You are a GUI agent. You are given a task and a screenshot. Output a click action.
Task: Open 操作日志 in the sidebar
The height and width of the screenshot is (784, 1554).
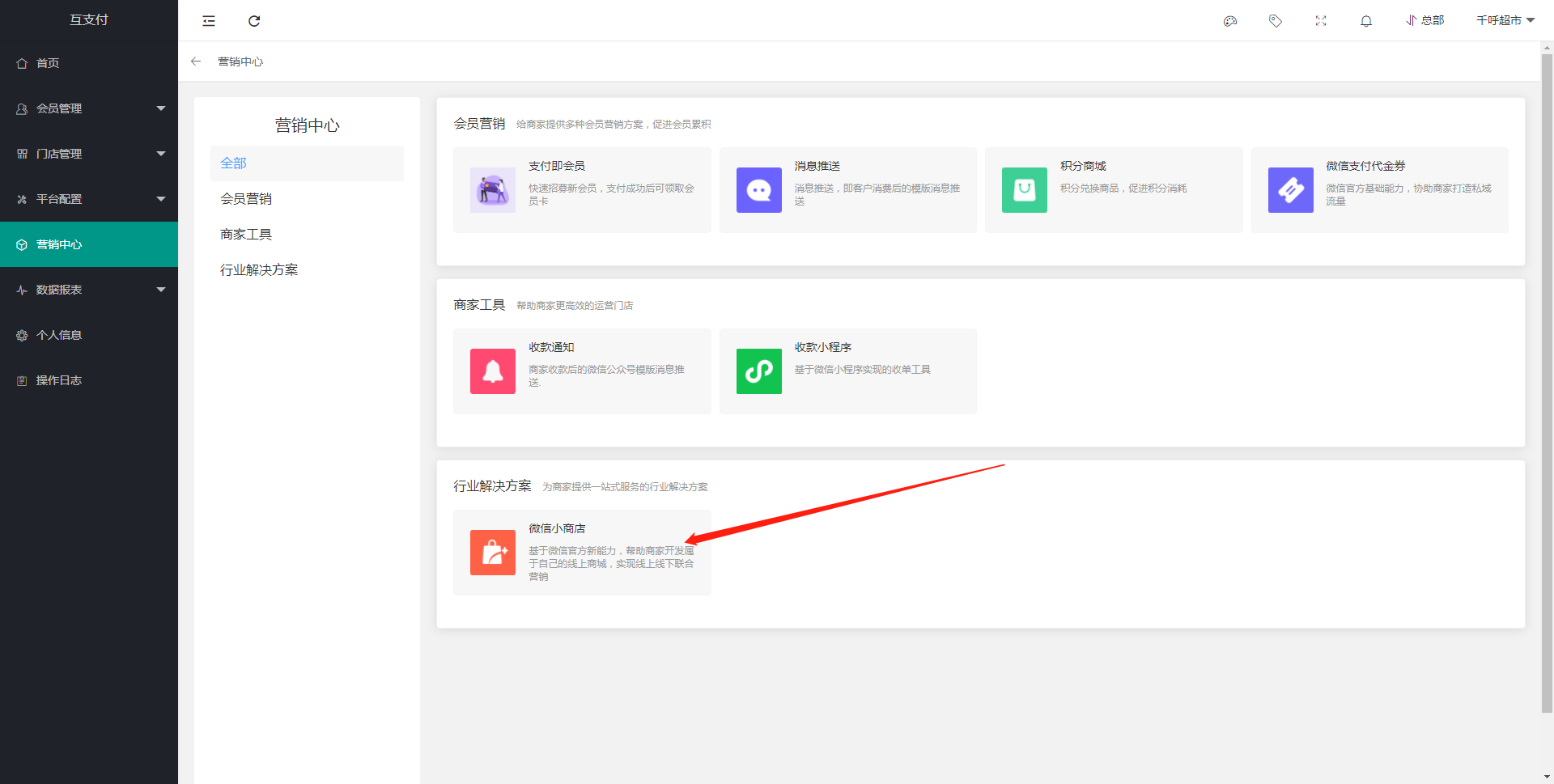[89, 380]
